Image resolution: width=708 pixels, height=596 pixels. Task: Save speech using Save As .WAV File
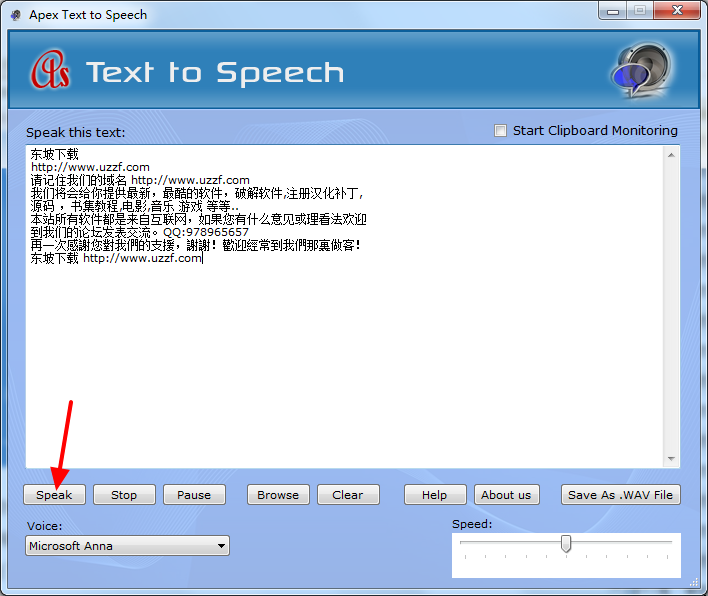point(620,495)
